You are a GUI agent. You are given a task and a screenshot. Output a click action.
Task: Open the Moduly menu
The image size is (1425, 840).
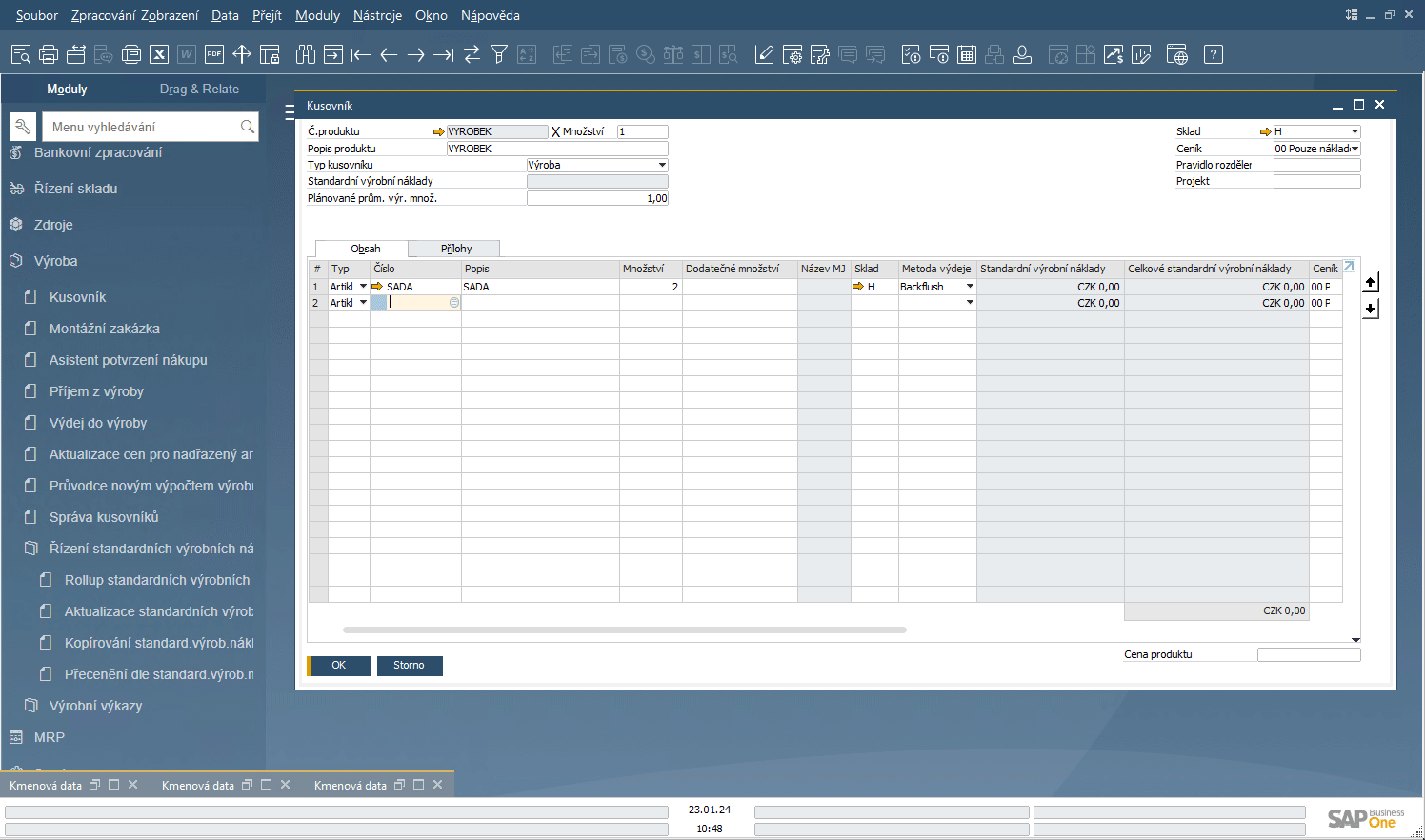point(317,15)
